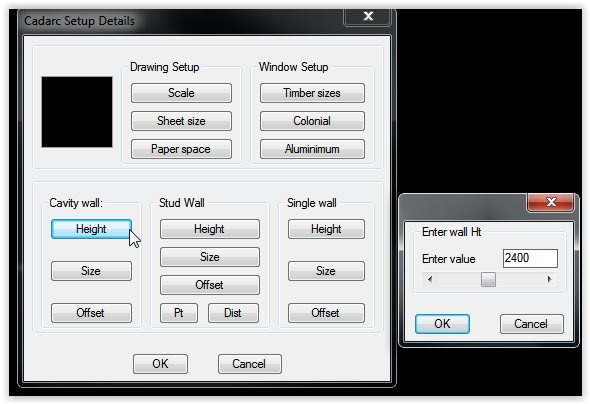The height and width of the screenshot is (404, 590).
Task: Confirm wall height with OK button
Action: coord(442,324)
